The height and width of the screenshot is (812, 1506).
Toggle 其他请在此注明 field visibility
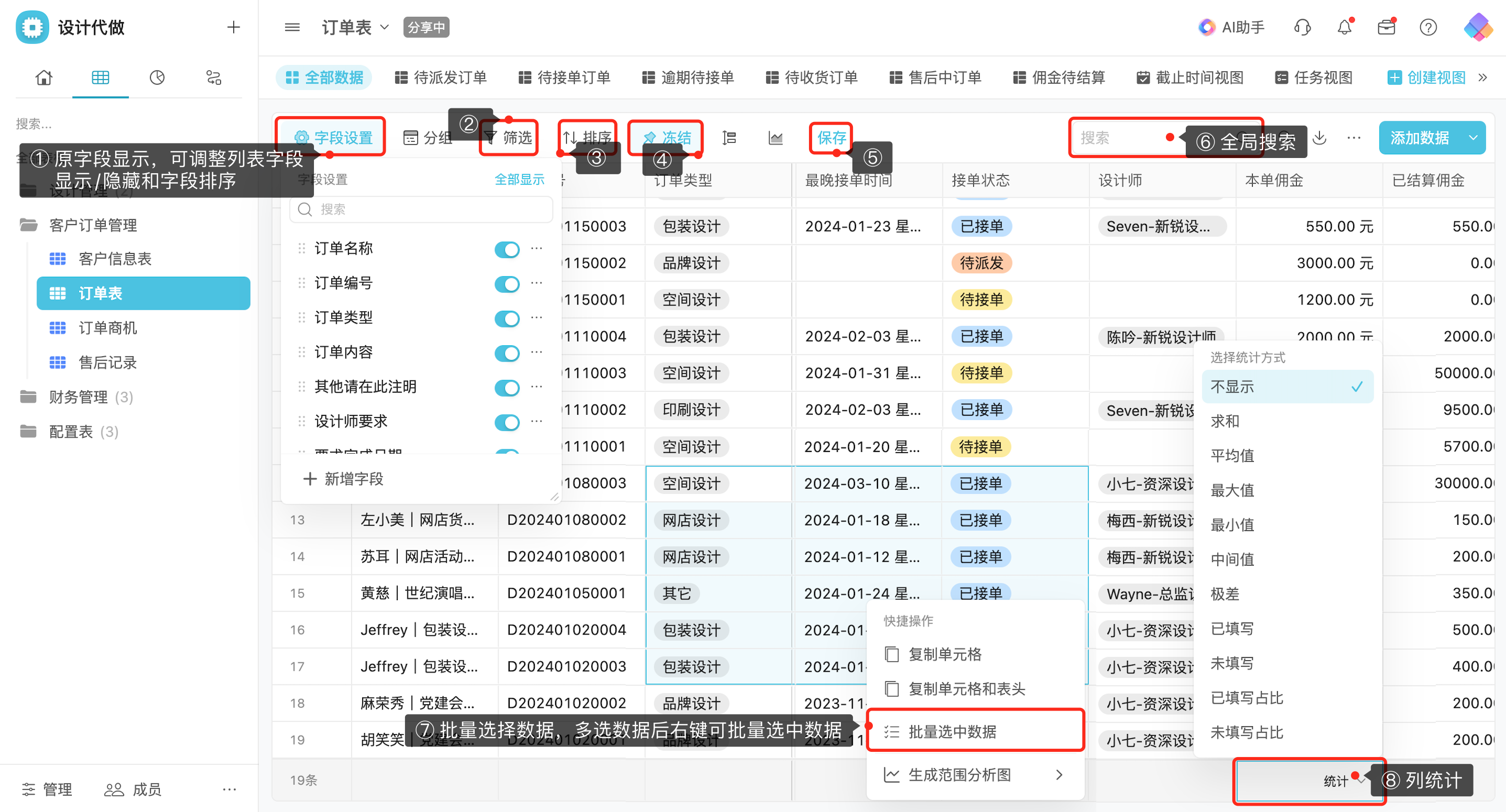pos(507,387)
